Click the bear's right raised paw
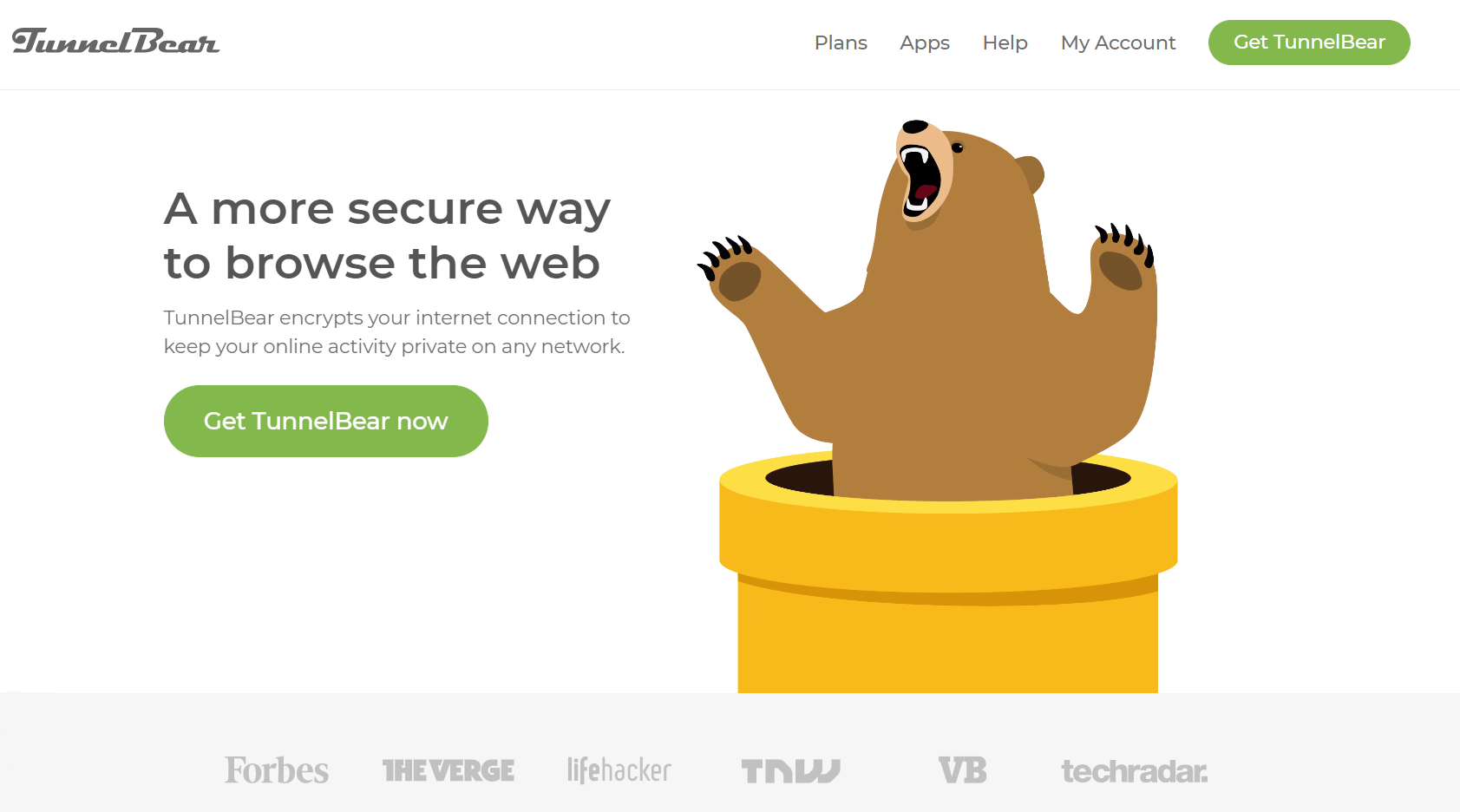Screen dimensions: 1460x812 tap(1123, 259)
